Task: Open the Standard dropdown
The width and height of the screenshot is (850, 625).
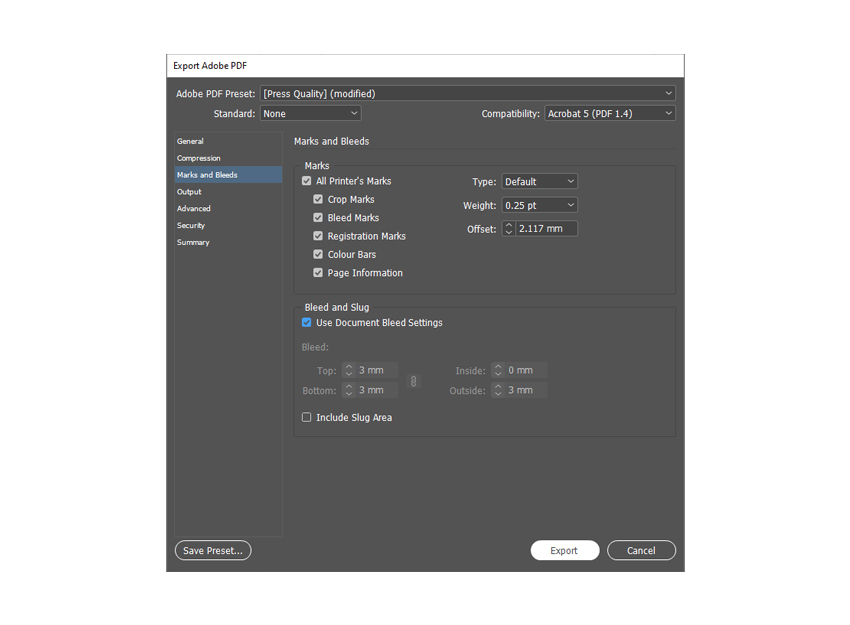Action: pos(311,114)
